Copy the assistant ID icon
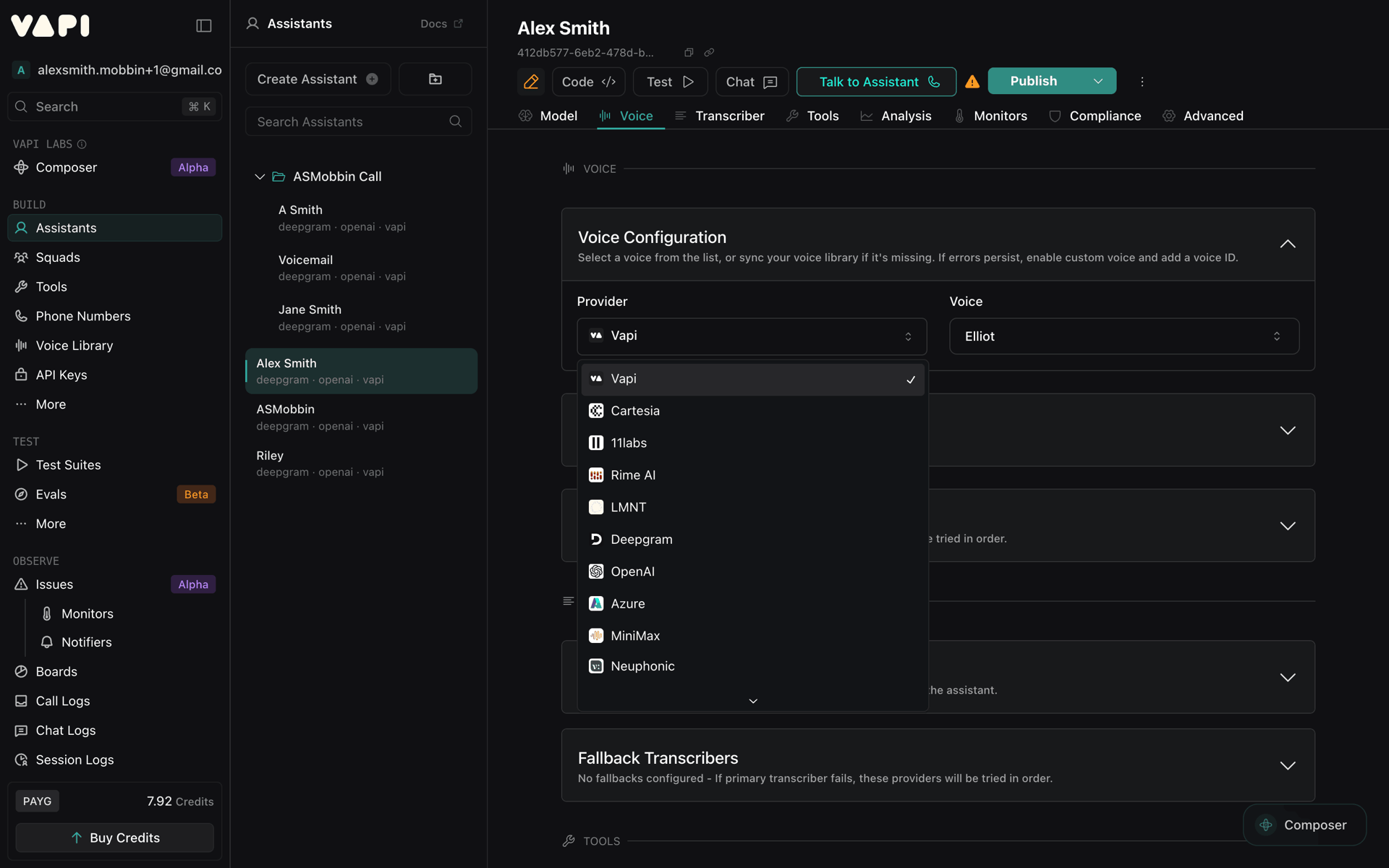 [689, 52]
